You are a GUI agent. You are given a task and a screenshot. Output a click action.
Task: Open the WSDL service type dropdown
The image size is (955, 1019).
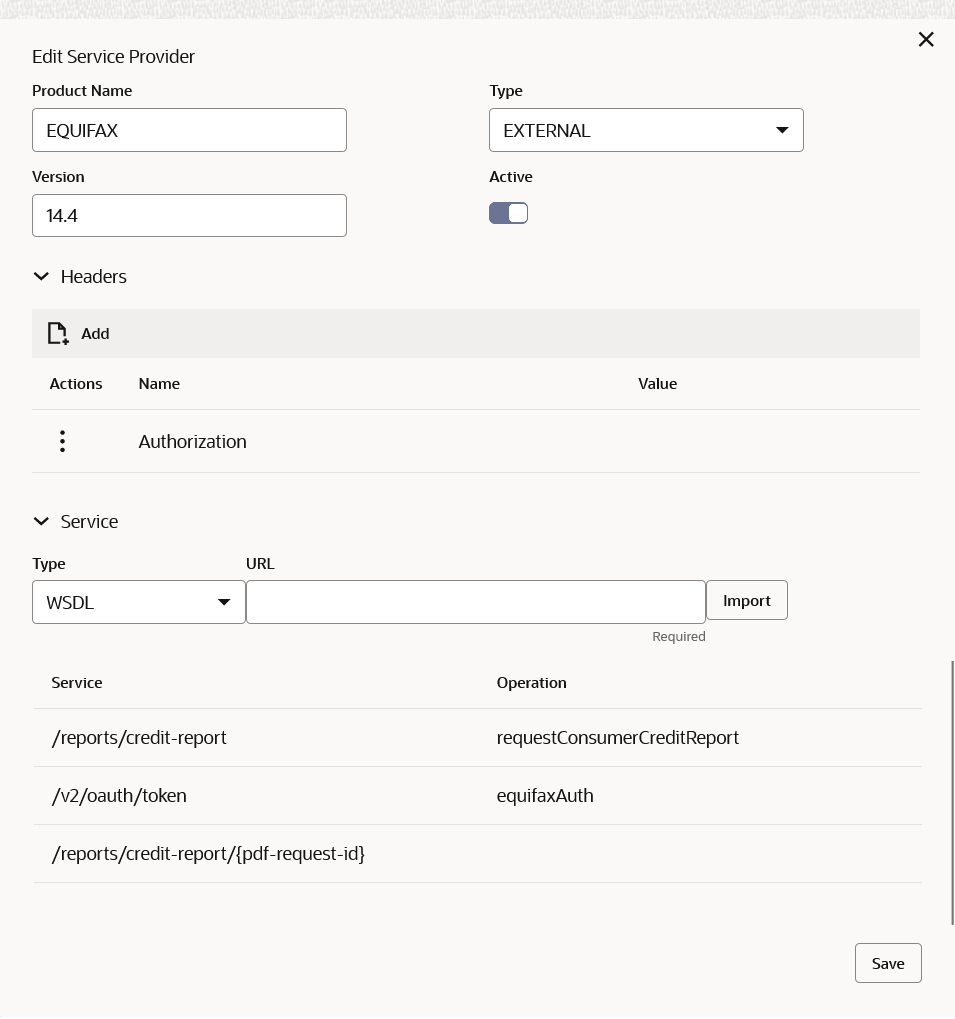(139, 602)
